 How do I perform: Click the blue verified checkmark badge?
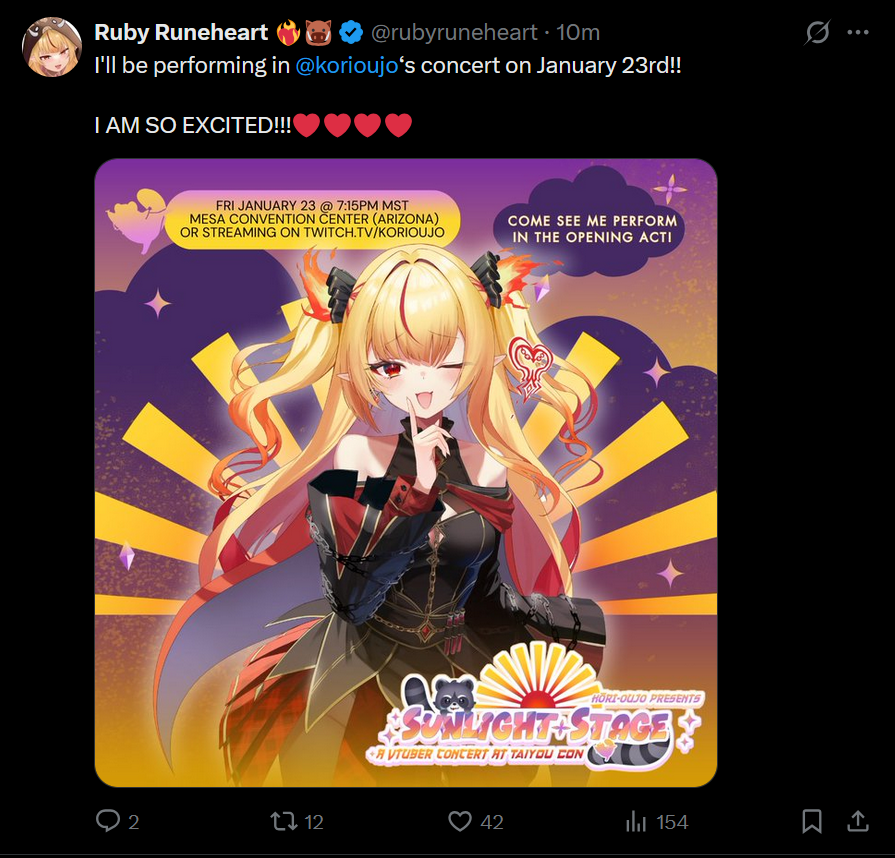click(x=351, y=33)
